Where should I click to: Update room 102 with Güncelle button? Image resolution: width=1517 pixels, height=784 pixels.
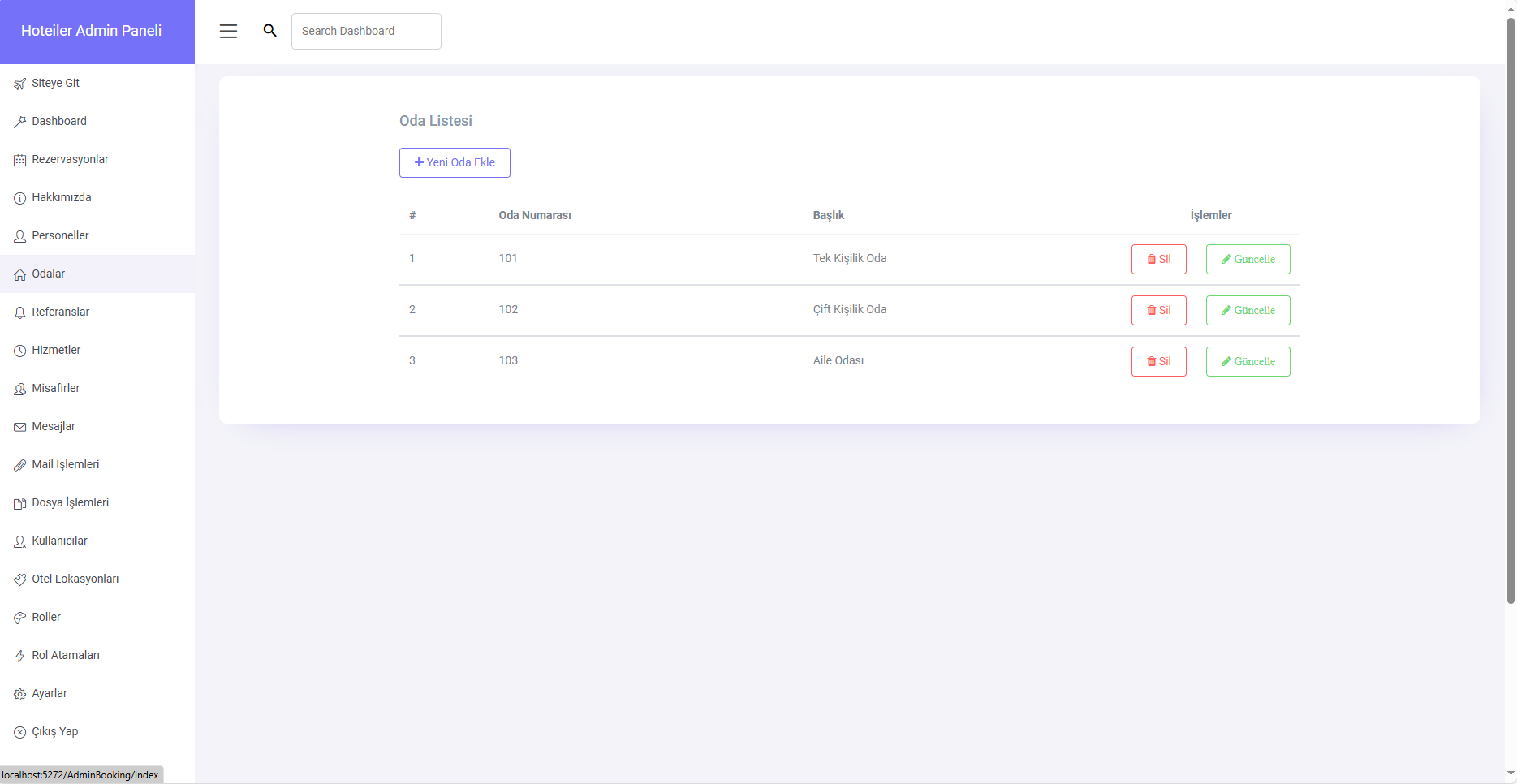tap(1248, 311)
